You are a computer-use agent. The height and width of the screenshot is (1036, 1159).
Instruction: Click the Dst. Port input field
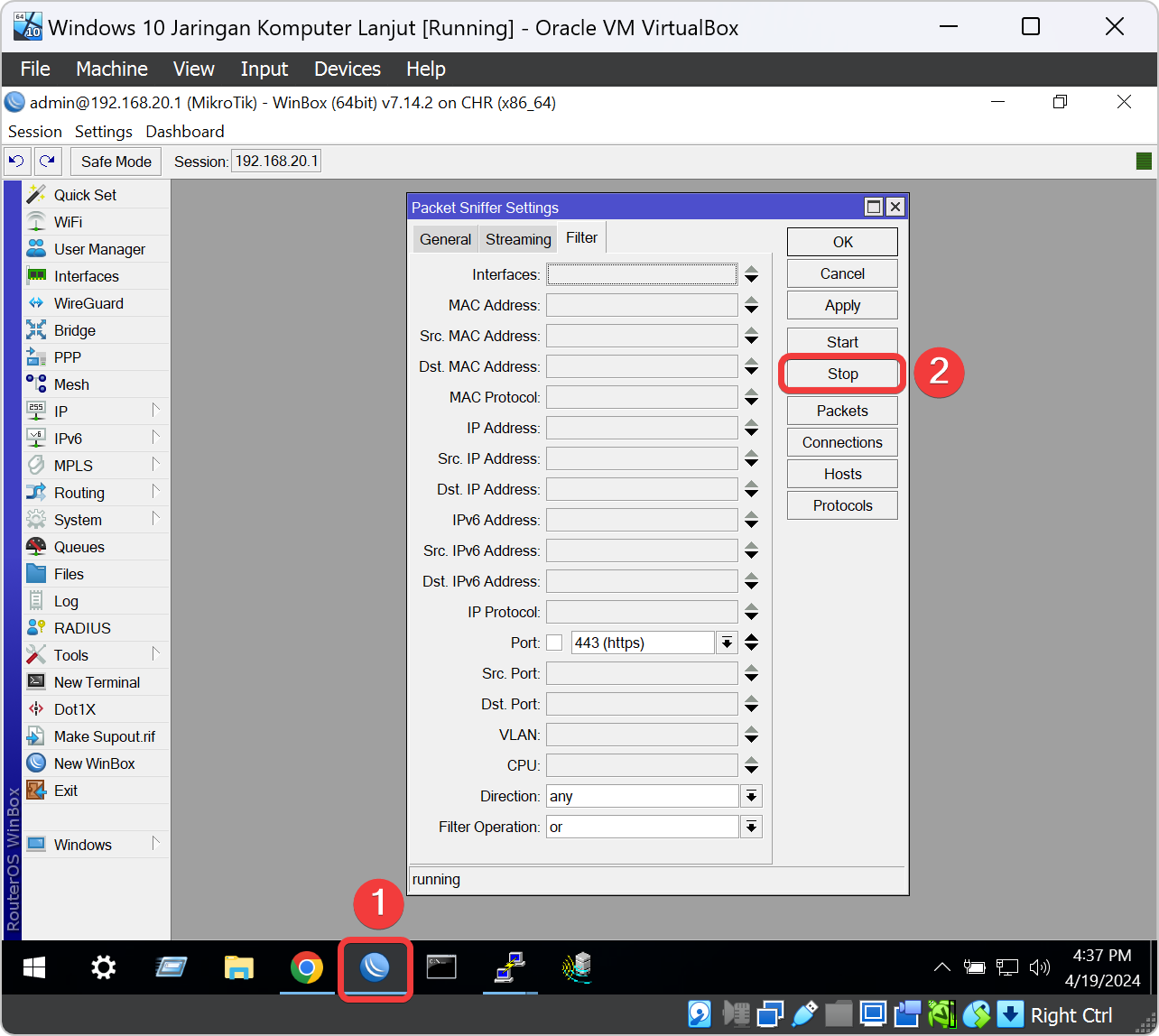coord(642,704)
